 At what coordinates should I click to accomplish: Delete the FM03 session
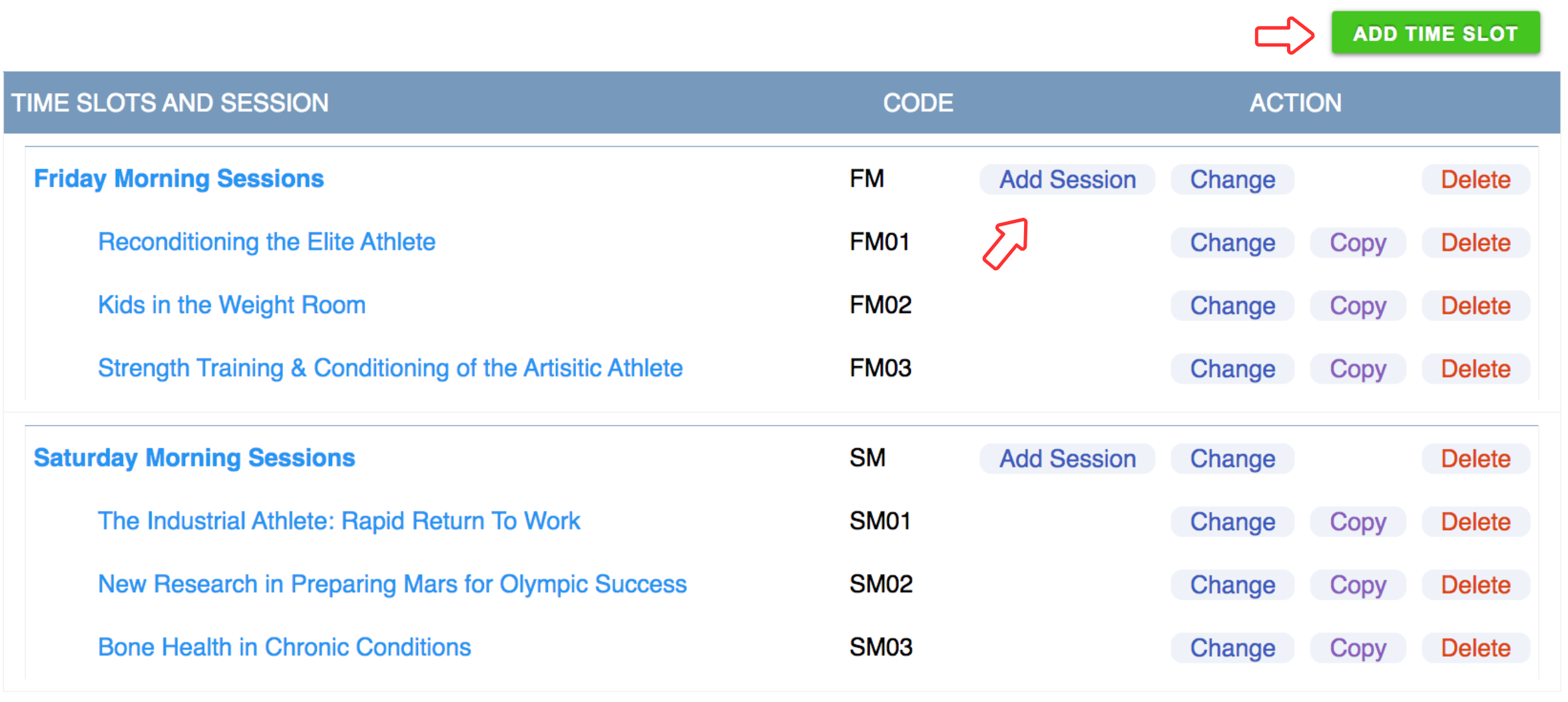[x=1475, y=369]
